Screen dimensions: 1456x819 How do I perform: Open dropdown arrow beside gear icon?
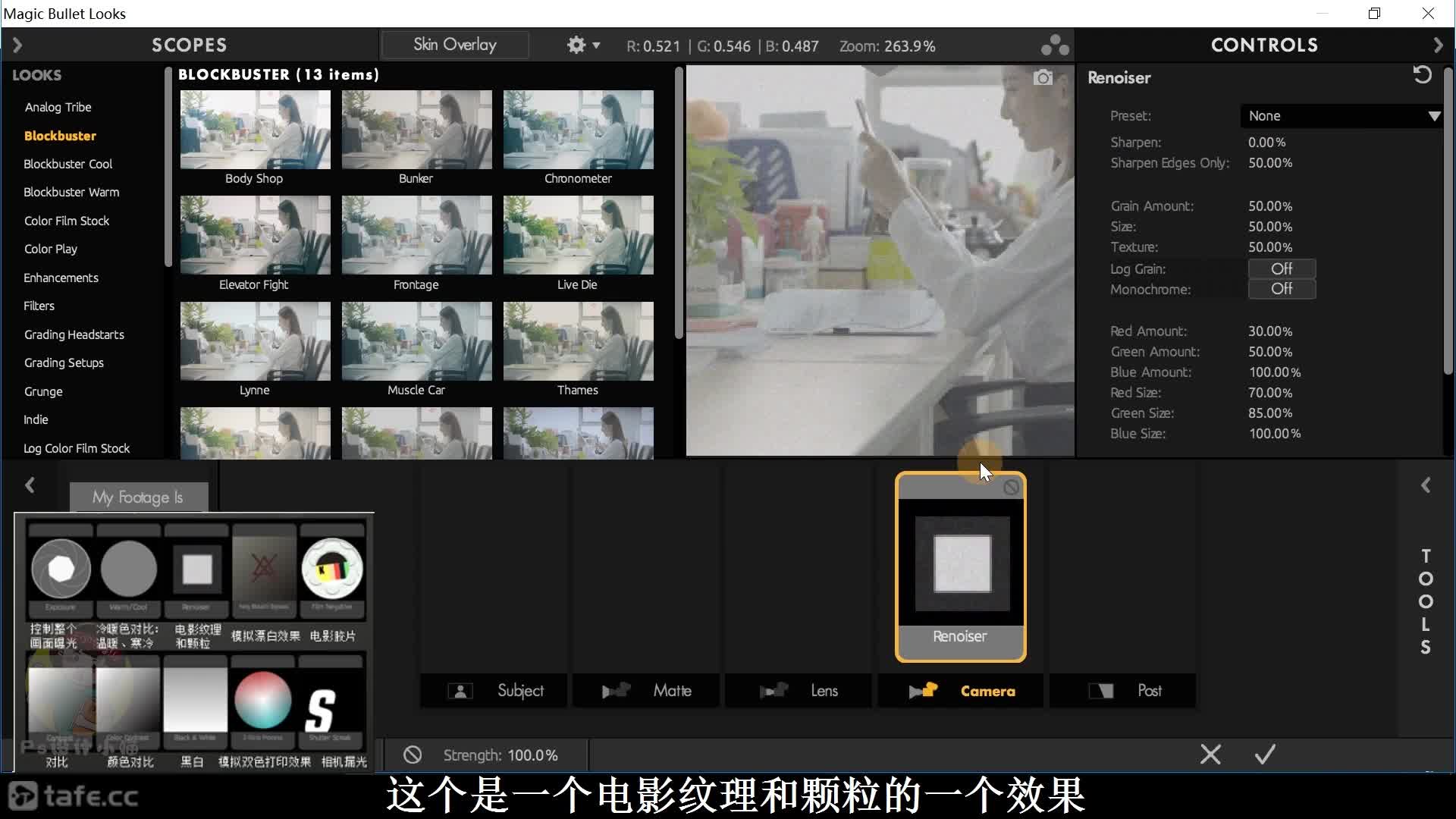point(597,45)
